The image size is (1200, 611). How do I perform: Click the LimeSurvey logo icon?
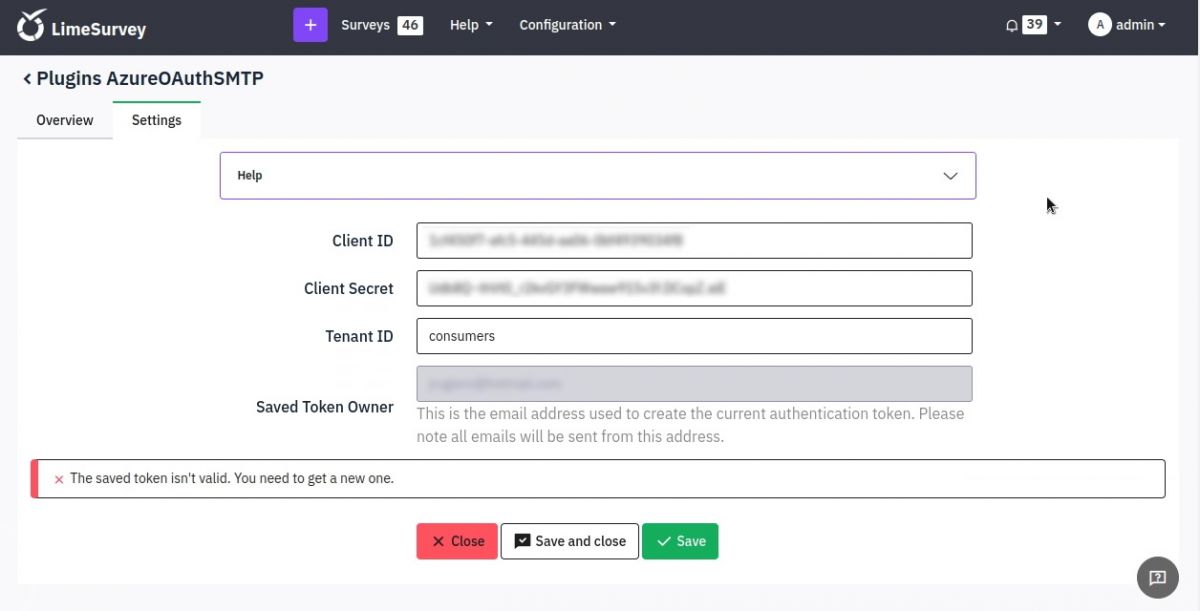click(30, 24)
